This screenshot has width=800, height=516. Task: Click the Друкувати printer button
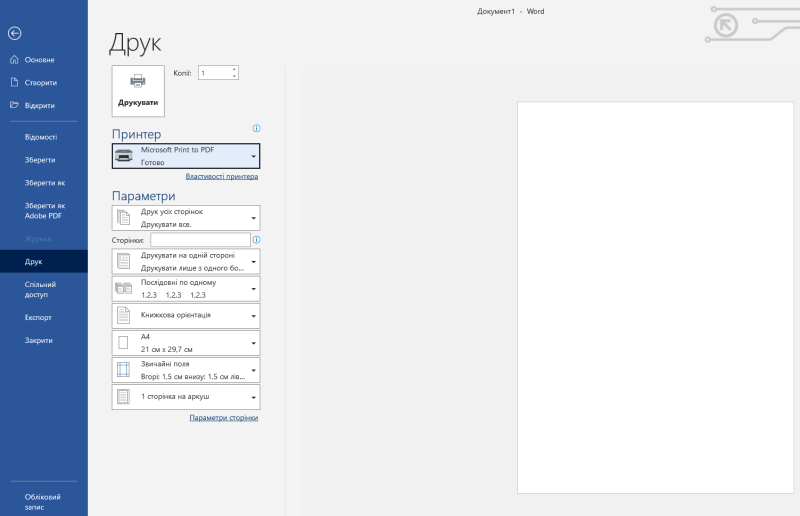pyautogui.click(x=138, y=91)
